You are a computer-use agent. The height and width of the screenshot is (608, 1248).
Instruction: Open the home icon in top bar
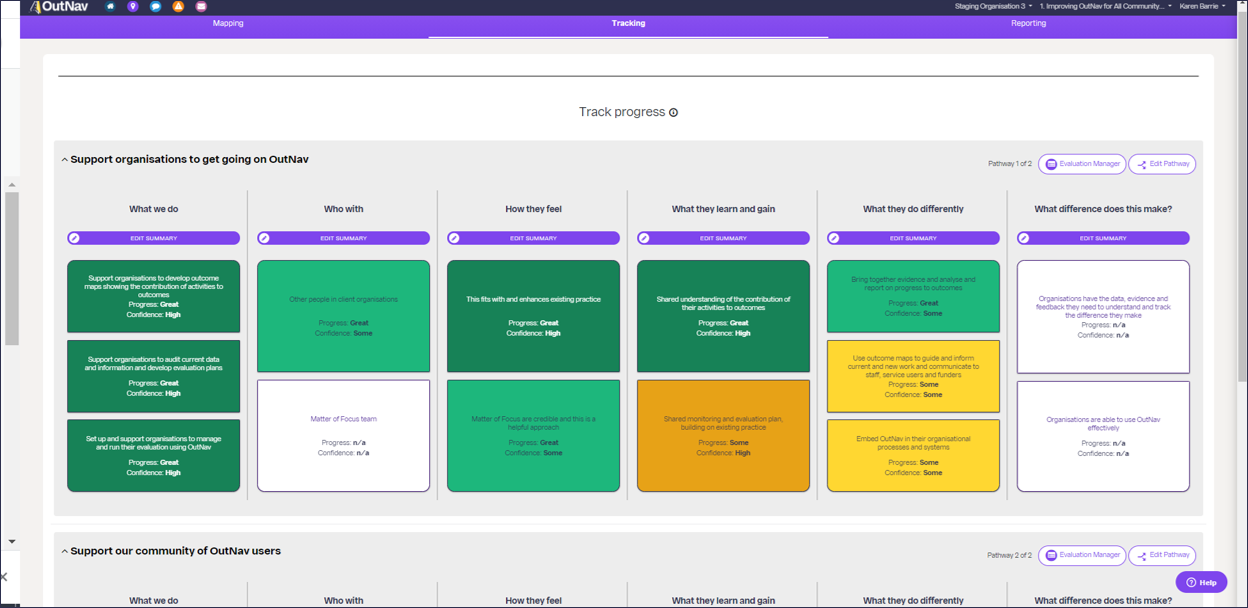[x=110, y=7]
